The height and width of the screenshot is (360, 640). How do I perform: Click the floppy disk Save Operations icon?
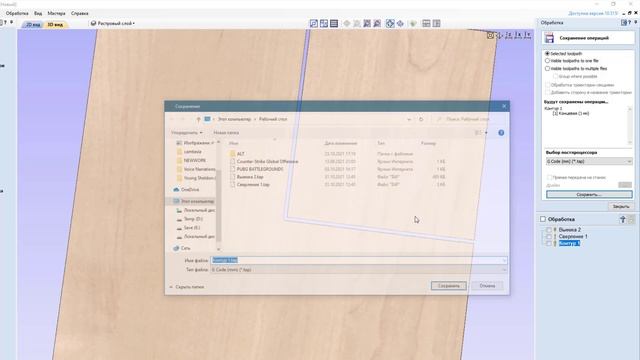point(550,38)
